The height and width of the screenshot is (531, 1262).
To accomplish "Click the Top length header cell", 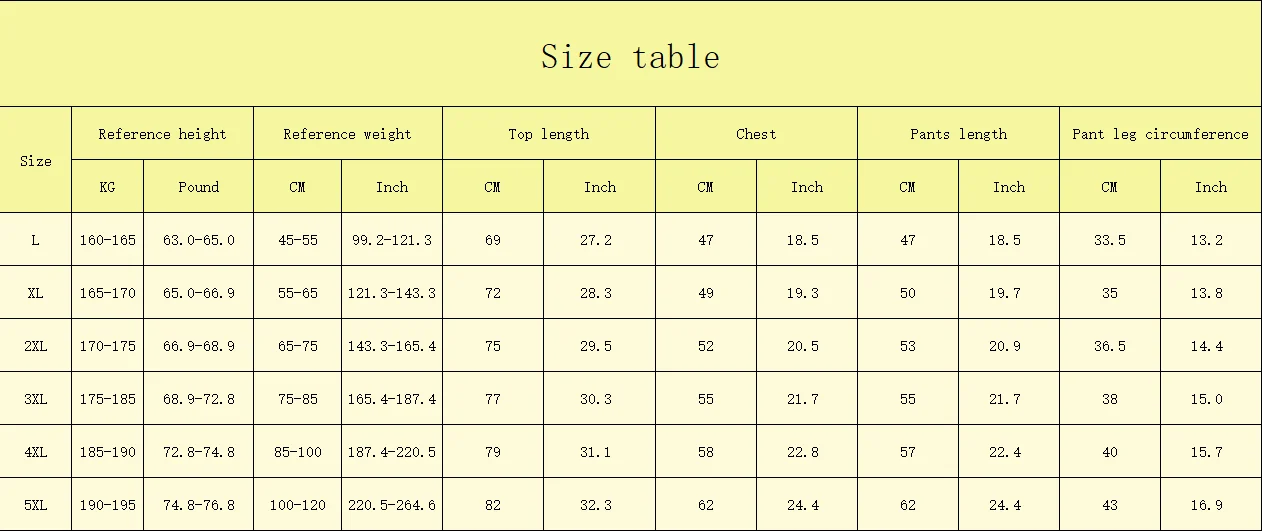I will 548,134.
